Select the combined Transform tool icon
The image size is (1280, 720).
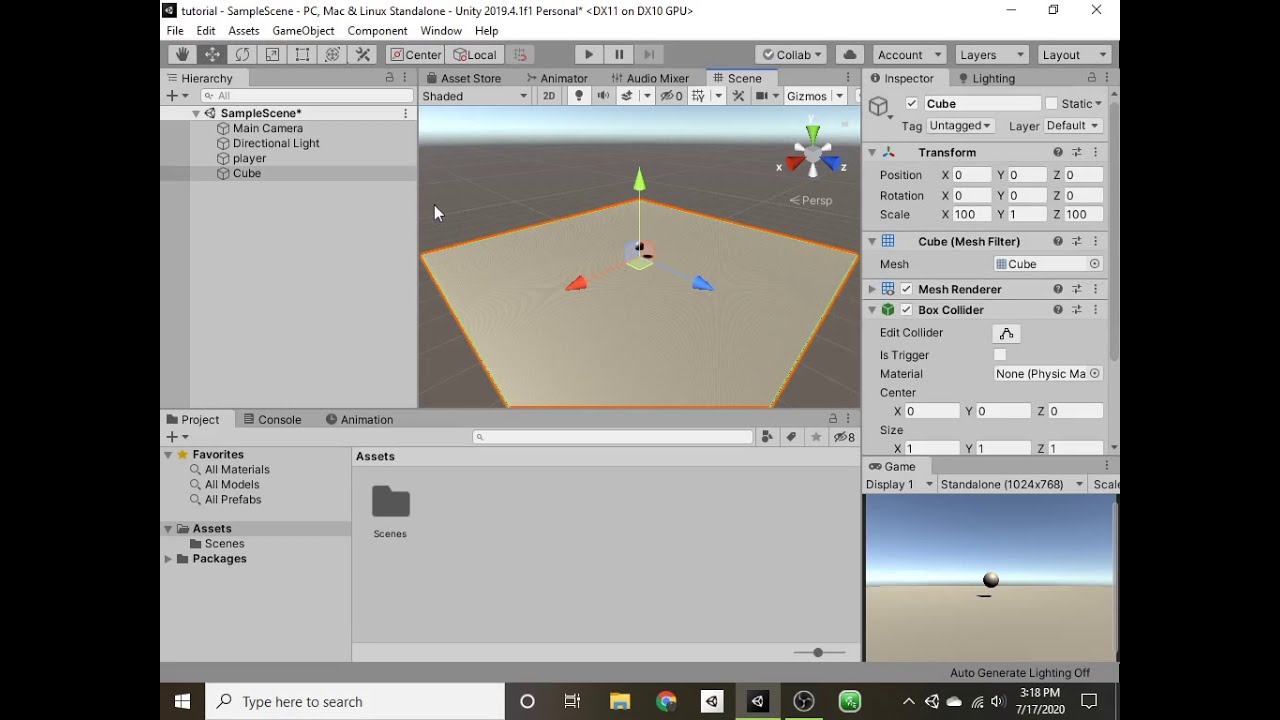(x=332, y=55)
